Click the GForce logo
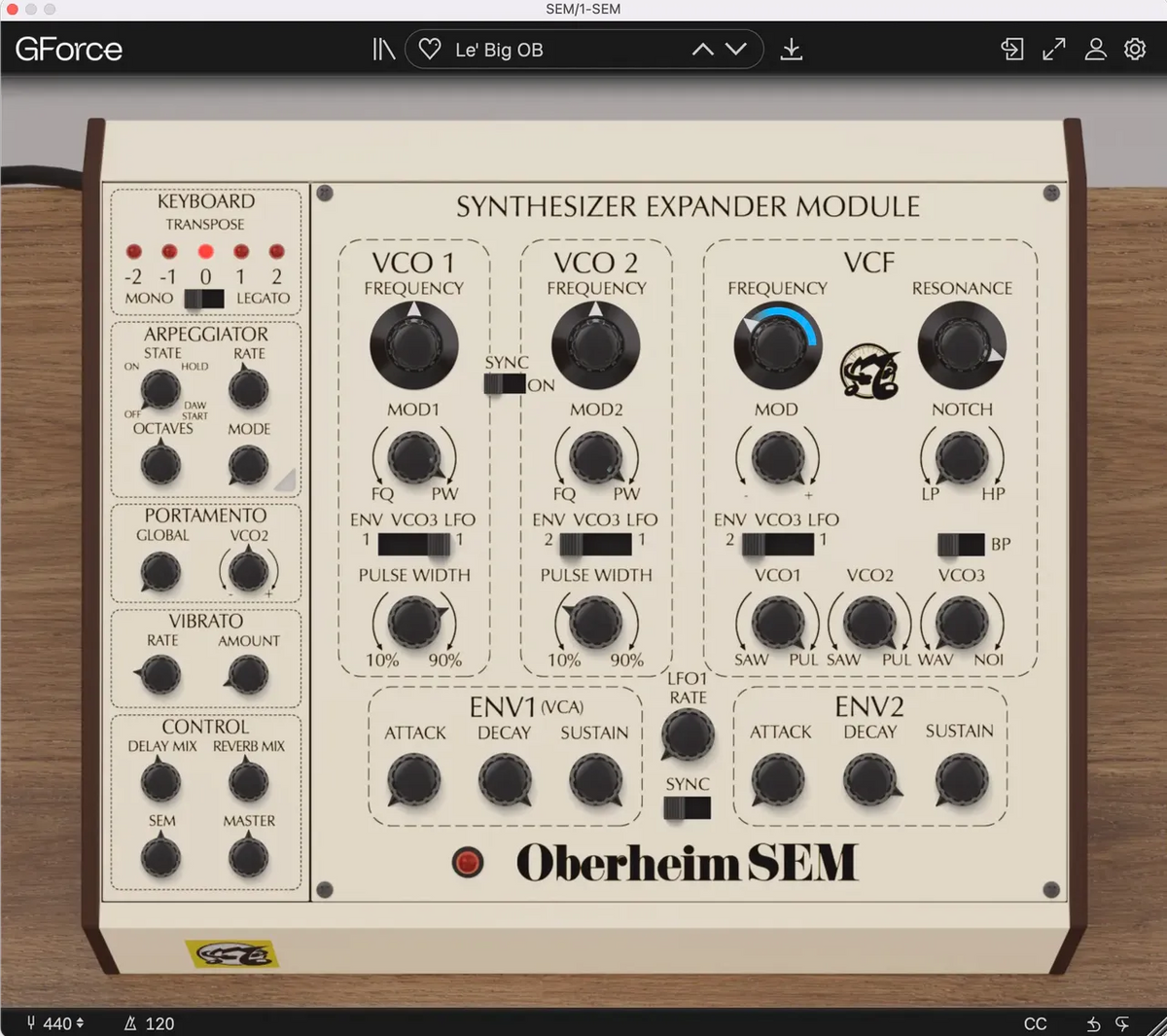The image size is (1167, 1036). tap(68, 49)
